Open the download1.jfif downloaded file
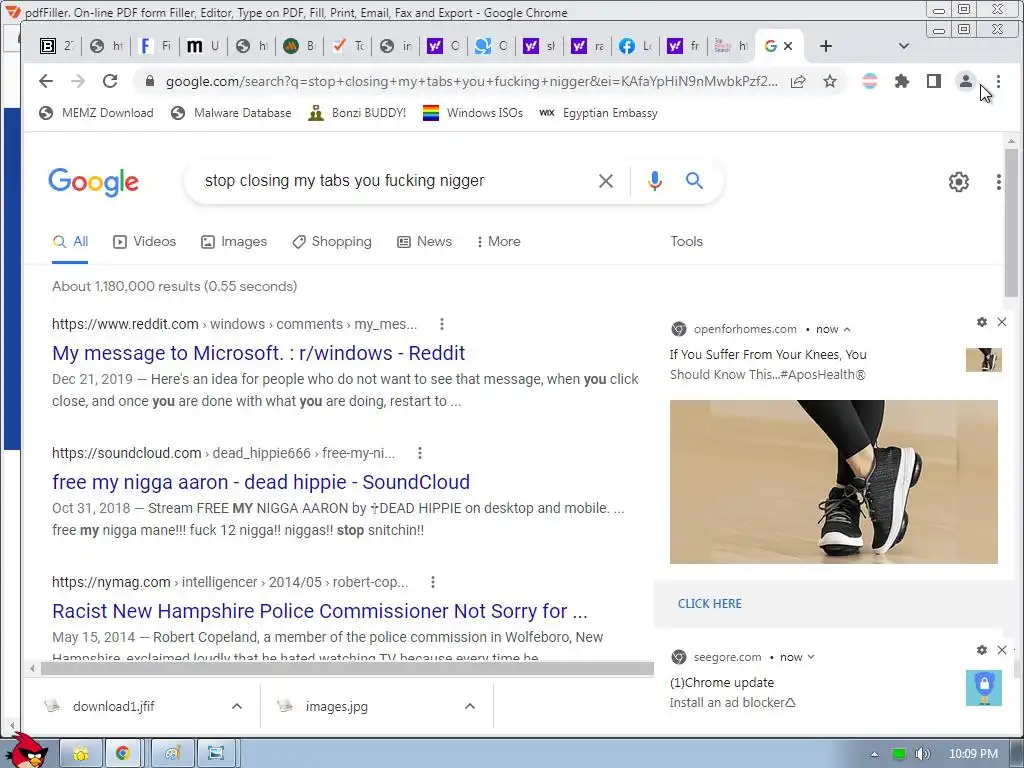 pyautogui.click(x=113, y=707)
